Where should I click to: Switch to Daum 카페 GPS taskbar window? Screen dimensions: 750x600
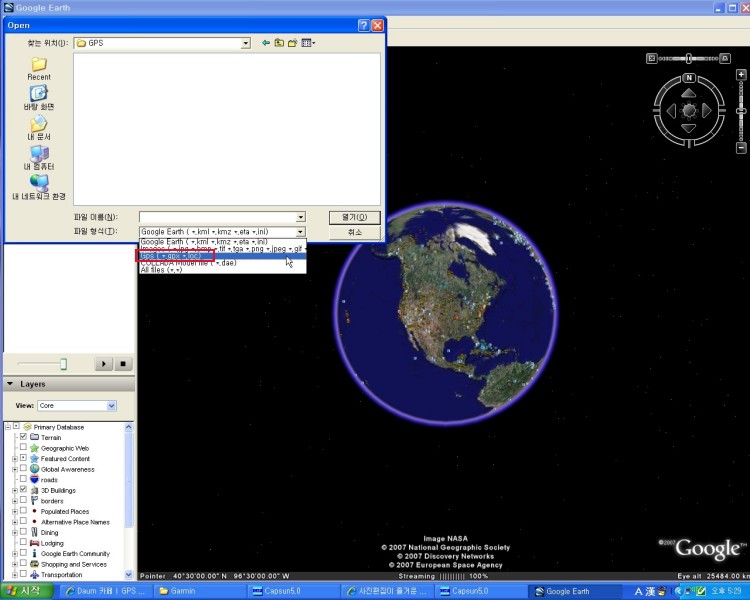click(x=105, y=591)
